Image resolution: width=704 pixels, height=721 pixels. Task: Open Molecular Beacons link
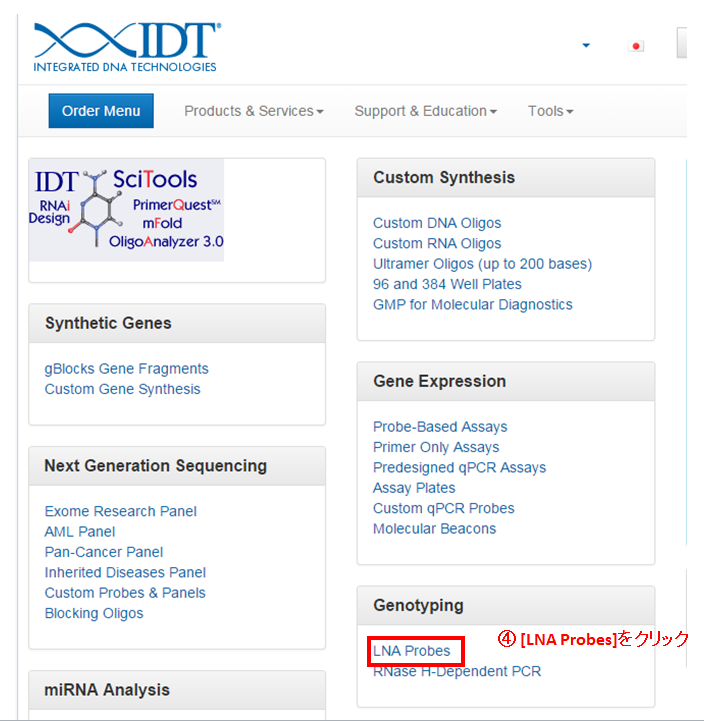pos(435,529)
